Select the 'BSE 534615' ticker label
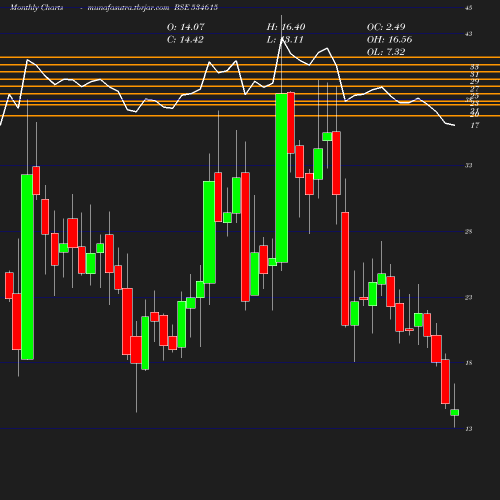This screenshot has height=500, width=500. click(196, 7)
